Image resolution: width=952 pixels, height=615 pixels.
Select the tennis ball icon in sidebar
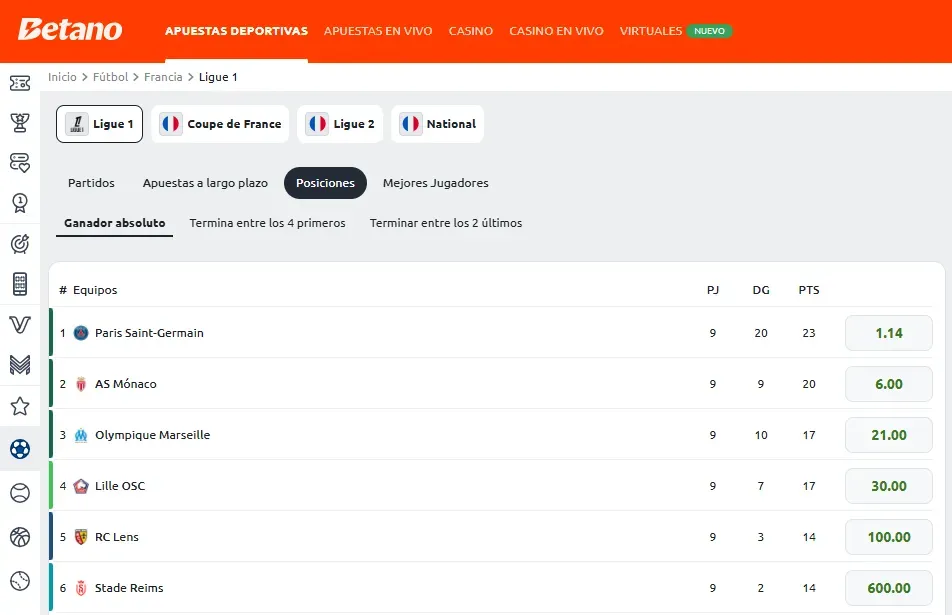tap(20, 493)
